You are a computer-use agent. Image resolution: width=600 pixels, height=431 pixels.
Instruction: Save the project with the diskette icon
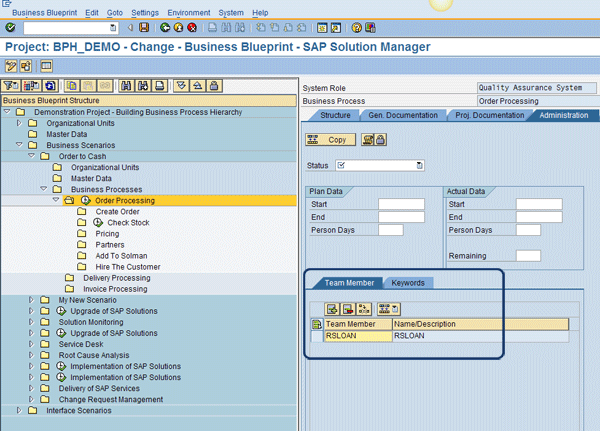click(x=144, y=28)
